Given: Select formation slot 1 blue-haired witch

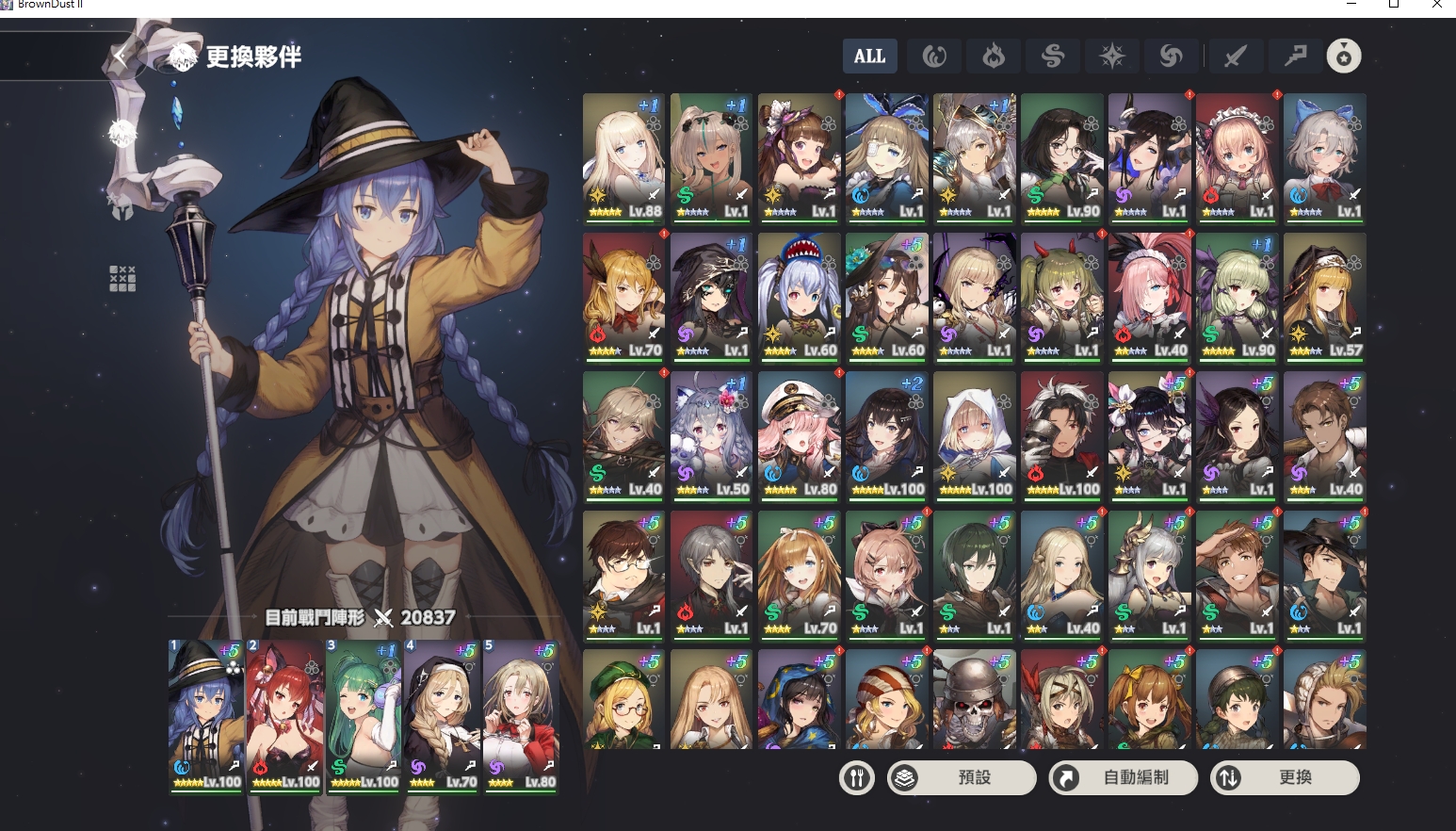Looking at the screenshot, I should pyautogui.click(x=206, y=717).
